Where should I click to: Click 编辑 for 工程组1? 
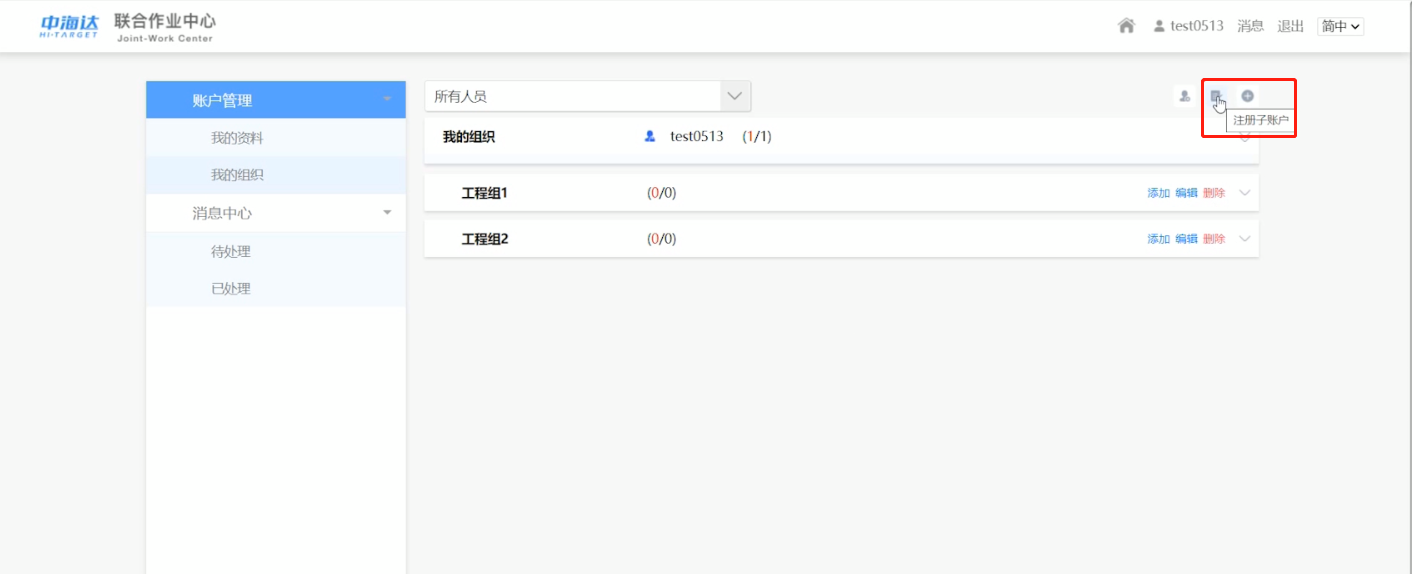[1186, 193]
